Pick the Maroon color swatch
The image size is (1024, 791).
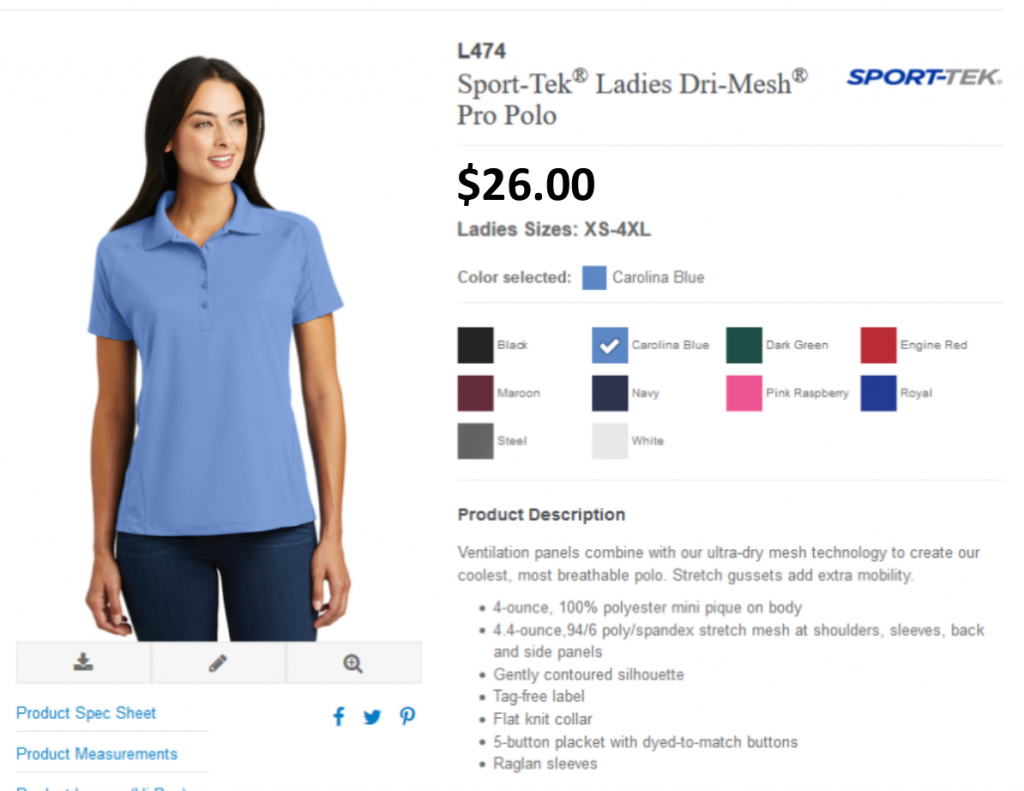[475, 393]
